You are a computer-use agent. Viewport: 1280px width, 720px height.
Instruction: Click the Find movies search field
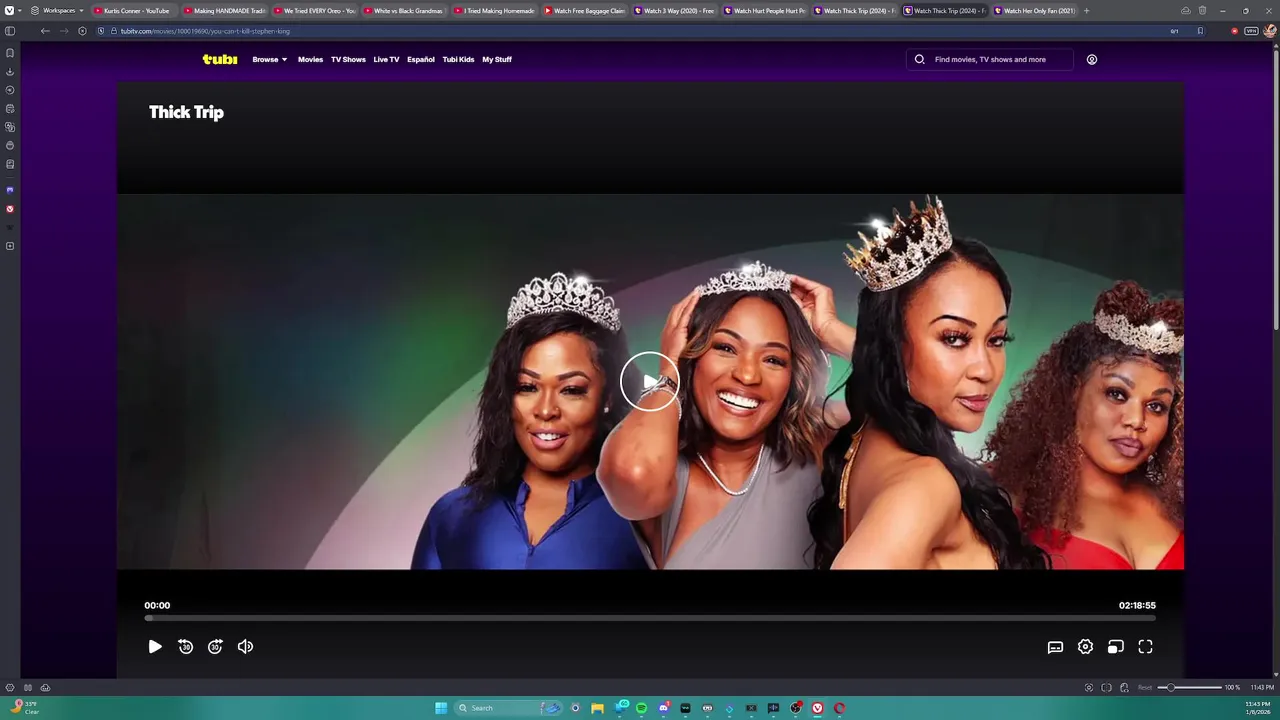990,59
